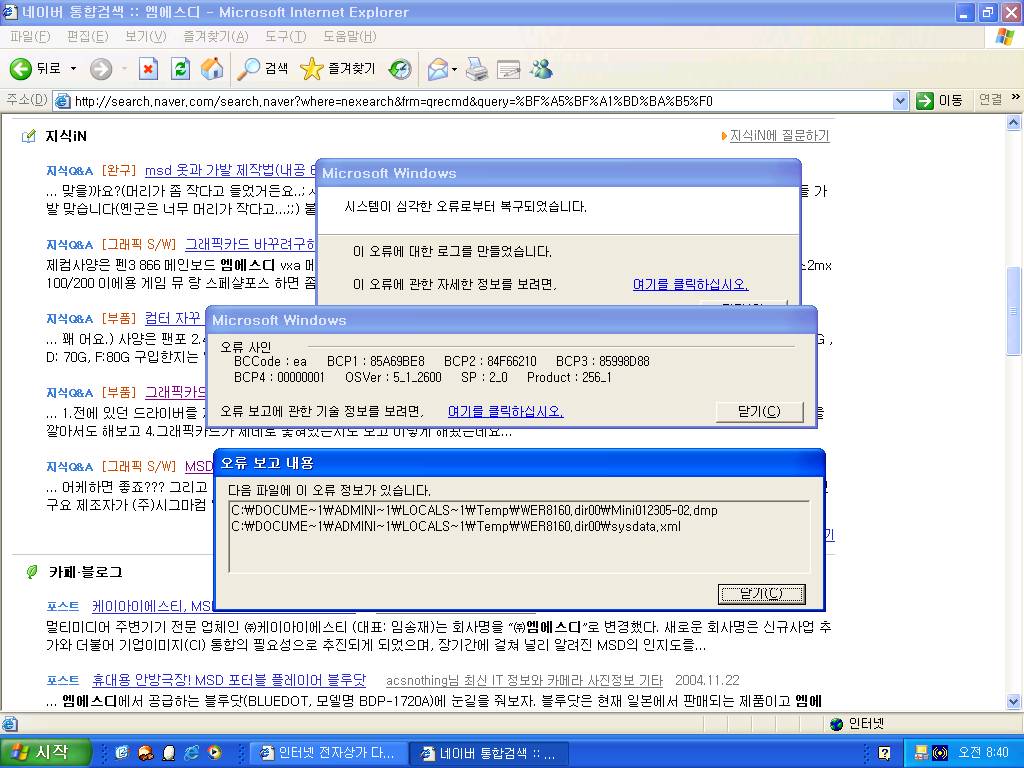1024x768 pixels.
Task: Click 여기를 클릭하십시오 in the top error dialog
Action: click(x=690, y=284)
